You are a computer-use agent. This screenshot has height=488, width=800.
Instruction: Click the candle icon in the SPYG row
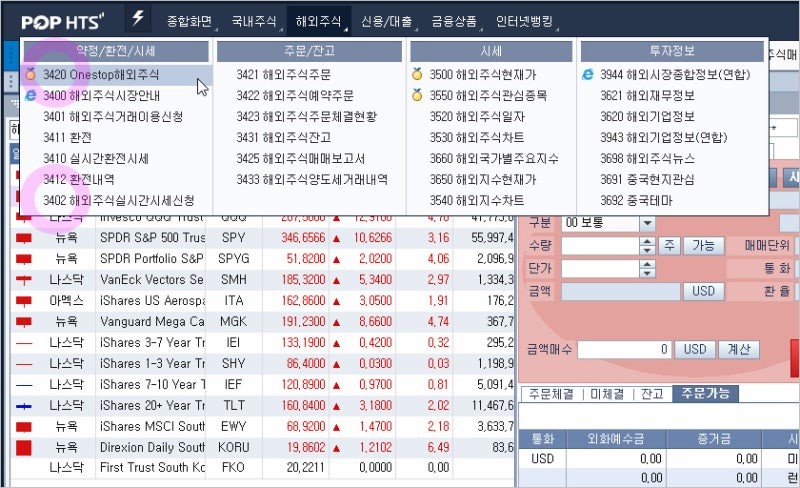point(24,259)
